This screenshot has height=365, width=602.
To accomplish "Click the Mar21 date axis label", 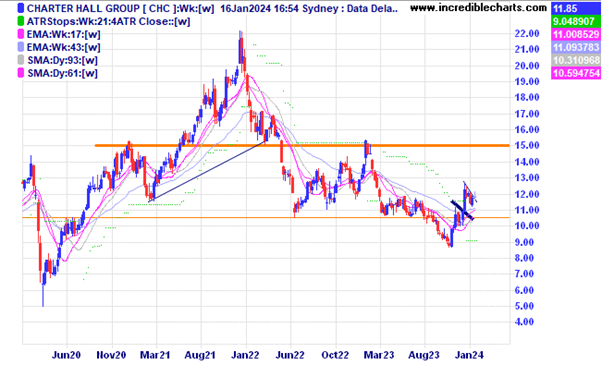I will (x=155, y=355).
